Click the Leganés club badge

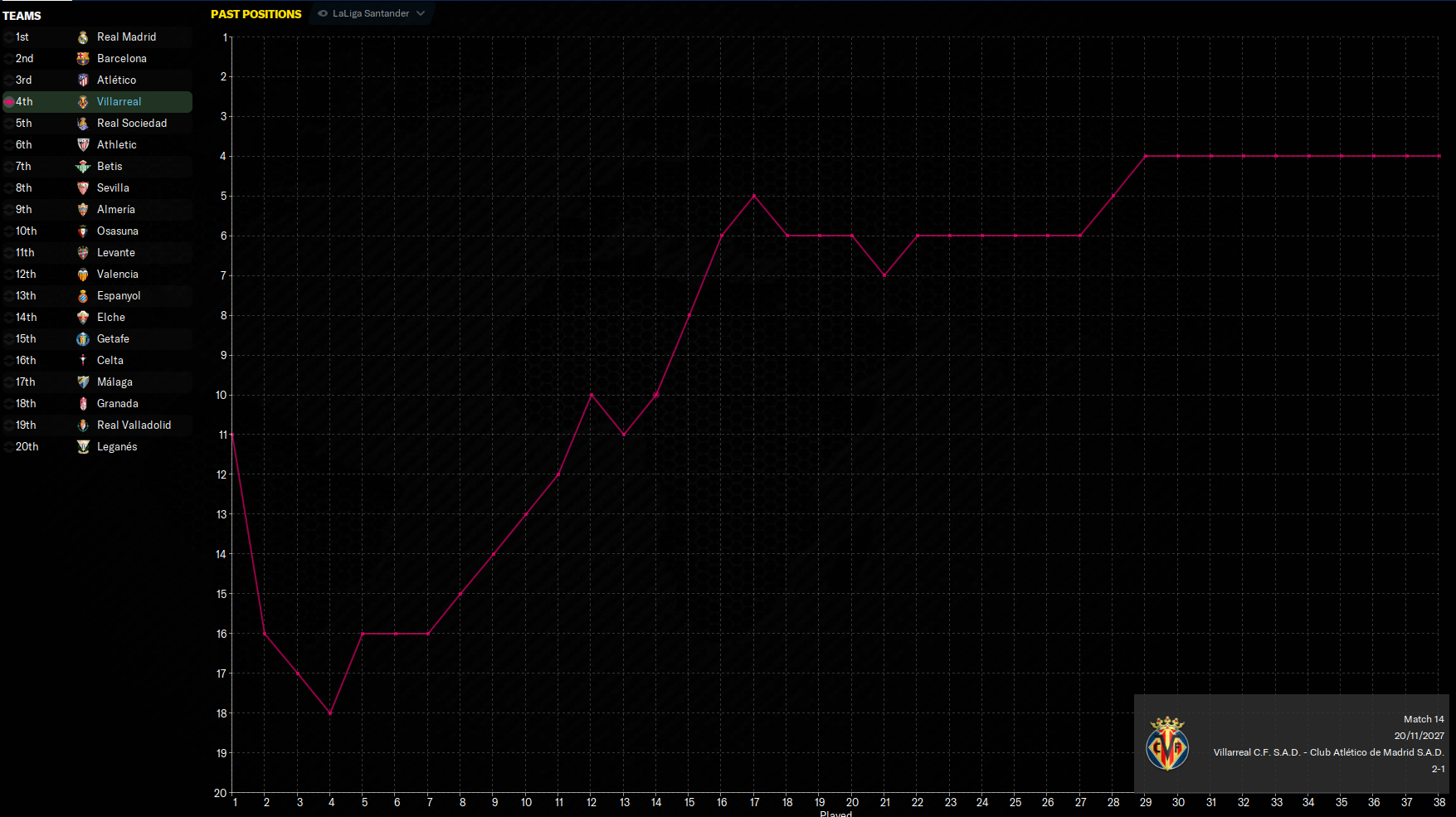click(83, 447)
